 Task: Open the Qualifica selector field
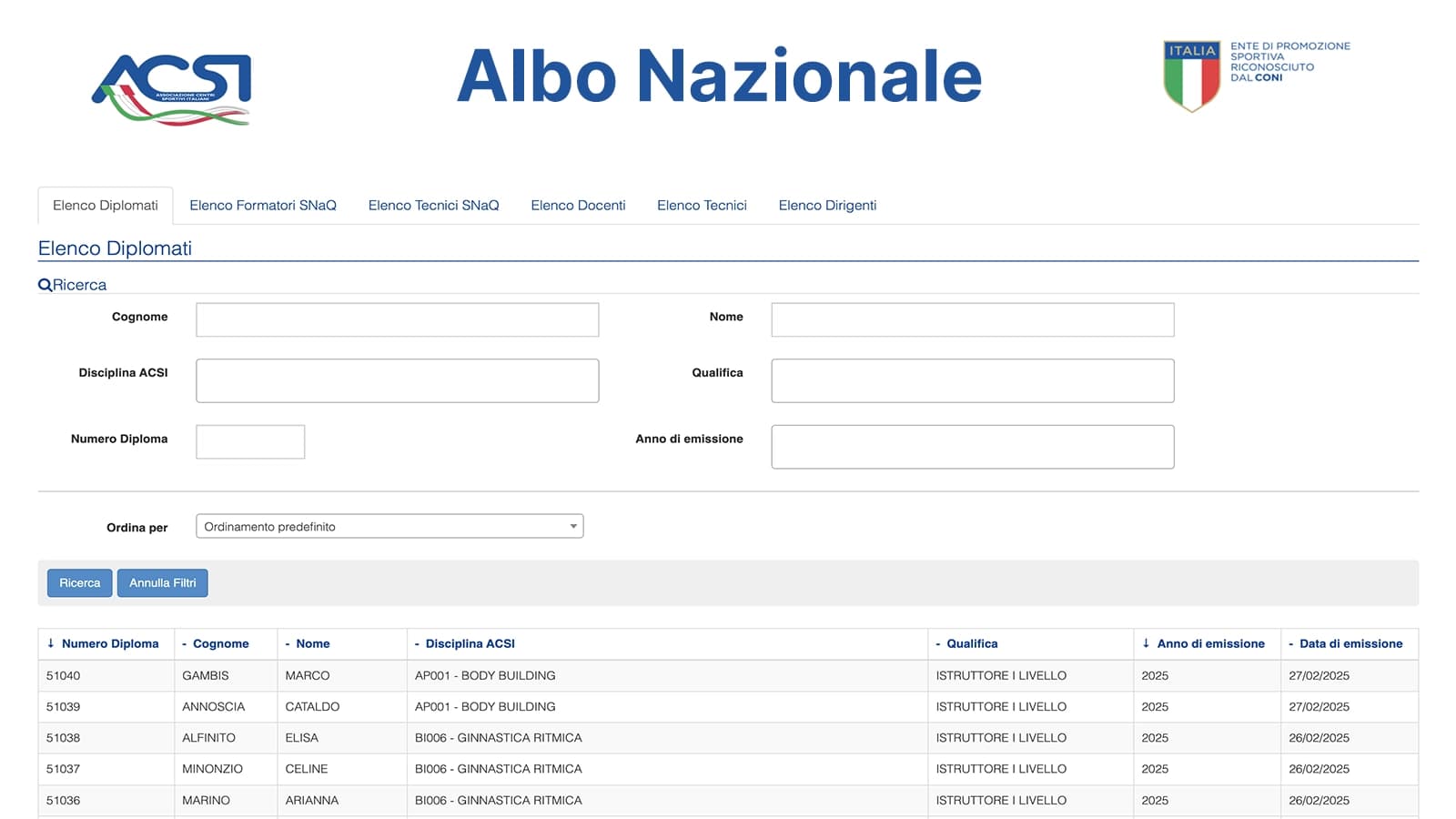click(x=972, y=380)
